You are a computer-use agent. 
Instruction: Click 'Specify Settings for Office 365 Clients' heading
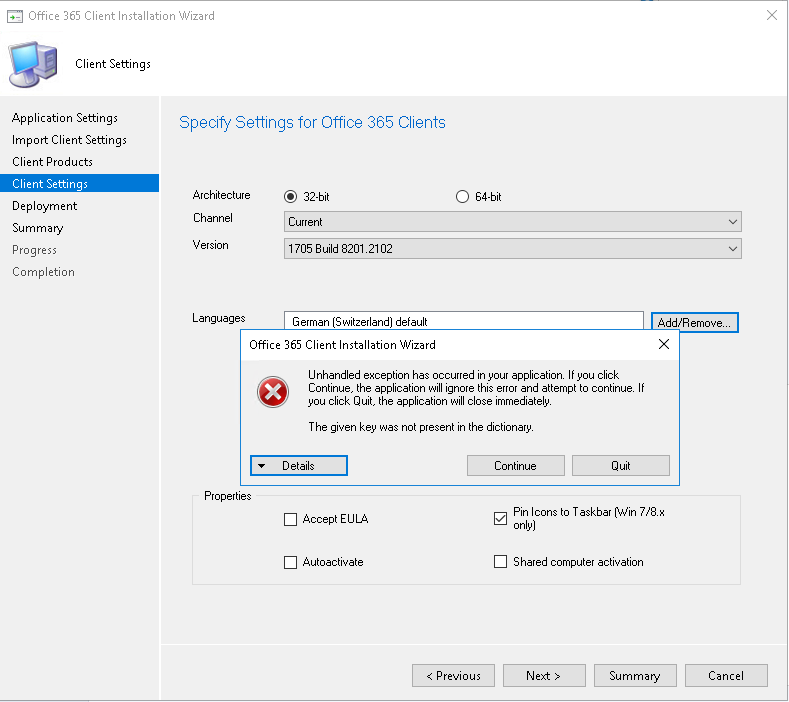coord(312,122)
